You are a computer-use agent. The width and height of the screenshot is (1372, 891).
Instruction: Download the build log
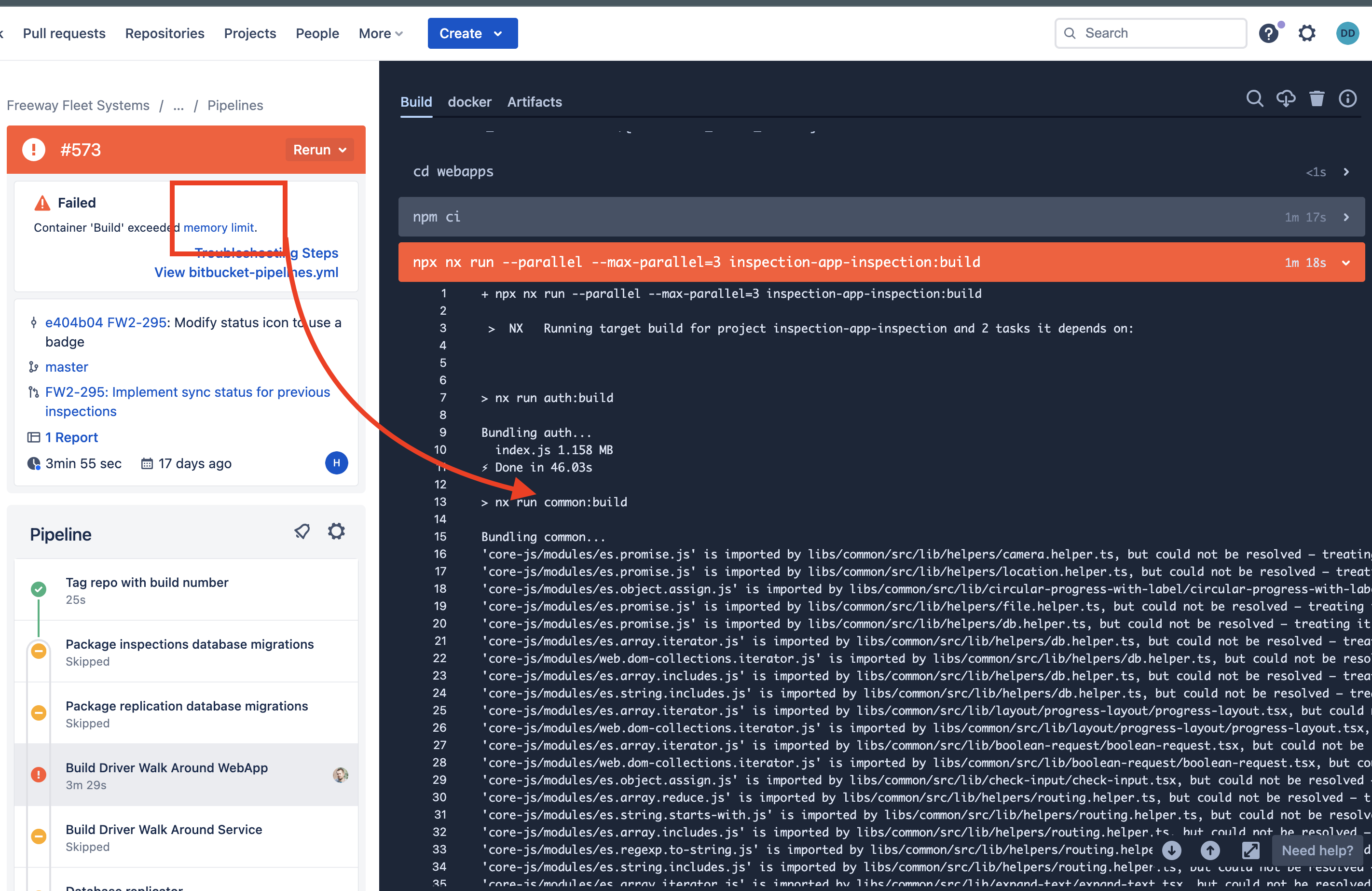pyautogui.click(x=1286, y=99)
